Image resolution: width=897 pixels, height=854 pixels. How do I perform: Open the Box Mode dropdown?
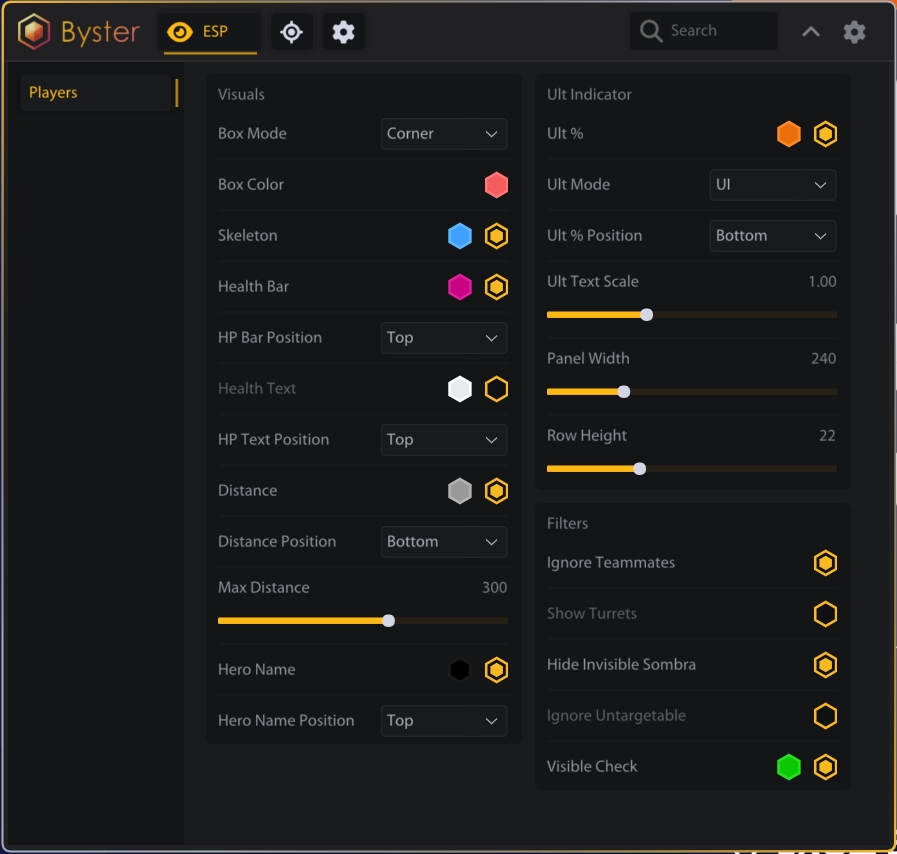pos(443,133)
